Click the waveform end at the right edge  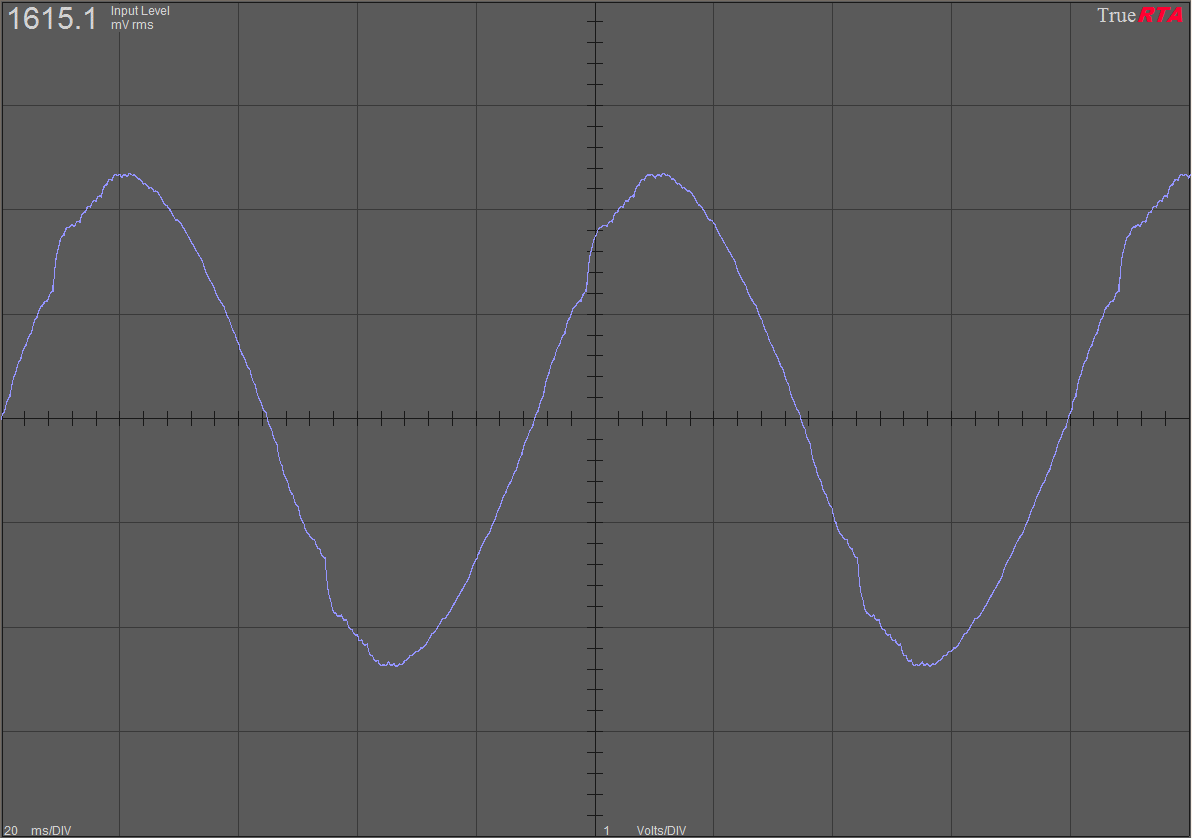(x=1187, y=176)
